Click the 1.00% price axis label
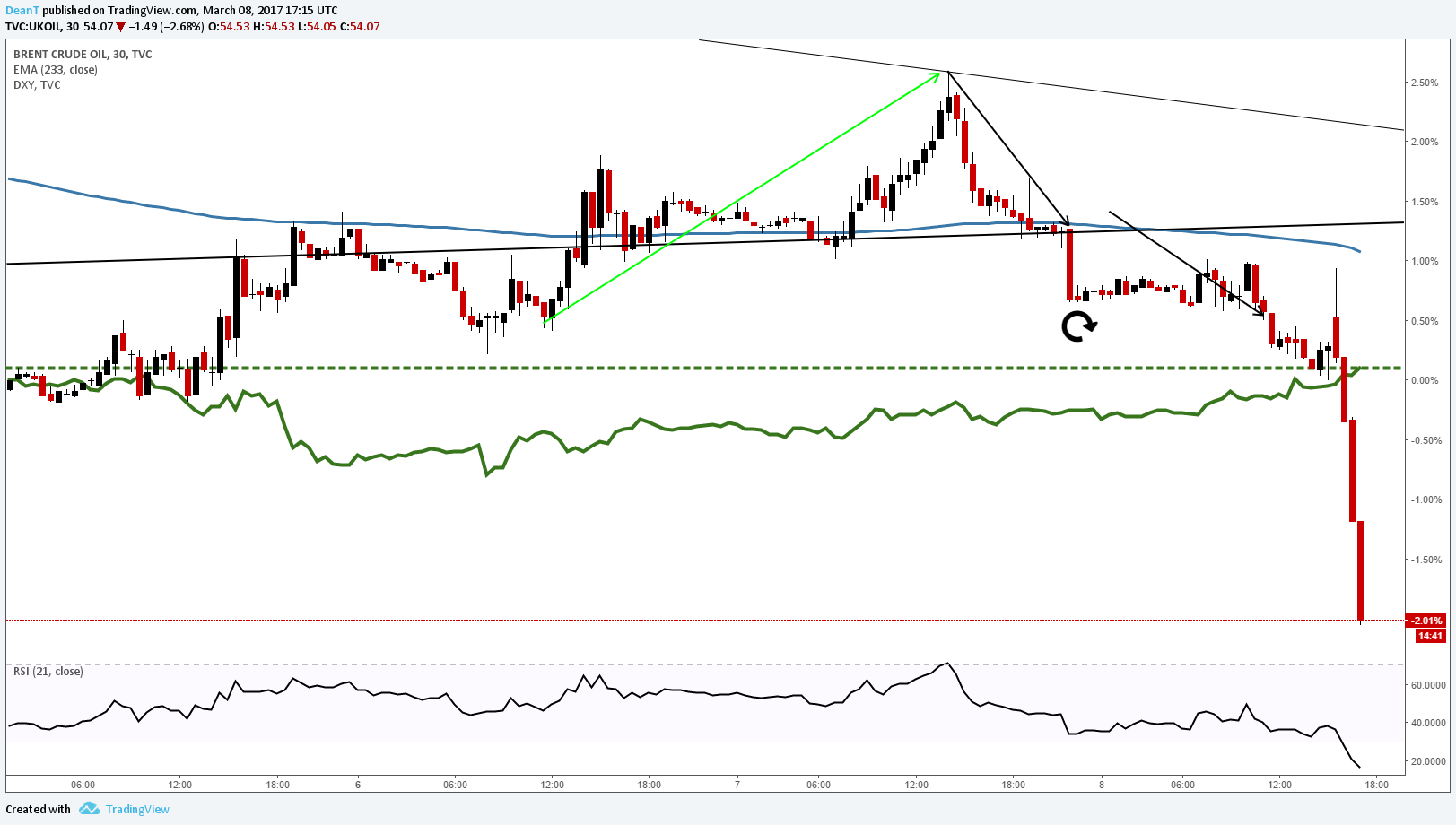The image size is (1456, 825). click(x=1425, y=261)
